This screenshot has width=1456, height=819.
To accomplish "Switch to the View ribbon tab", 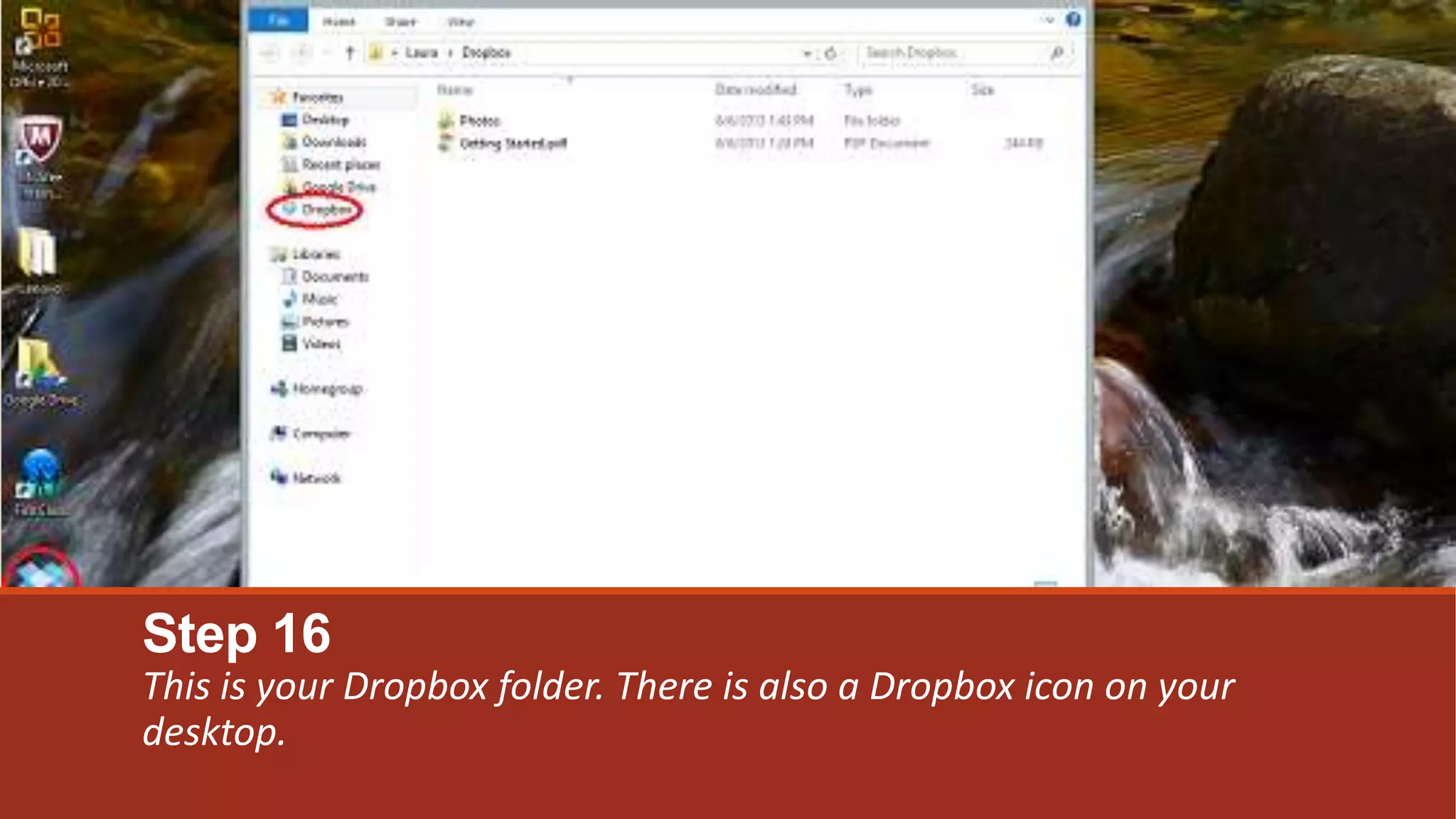I will point(461,21).
